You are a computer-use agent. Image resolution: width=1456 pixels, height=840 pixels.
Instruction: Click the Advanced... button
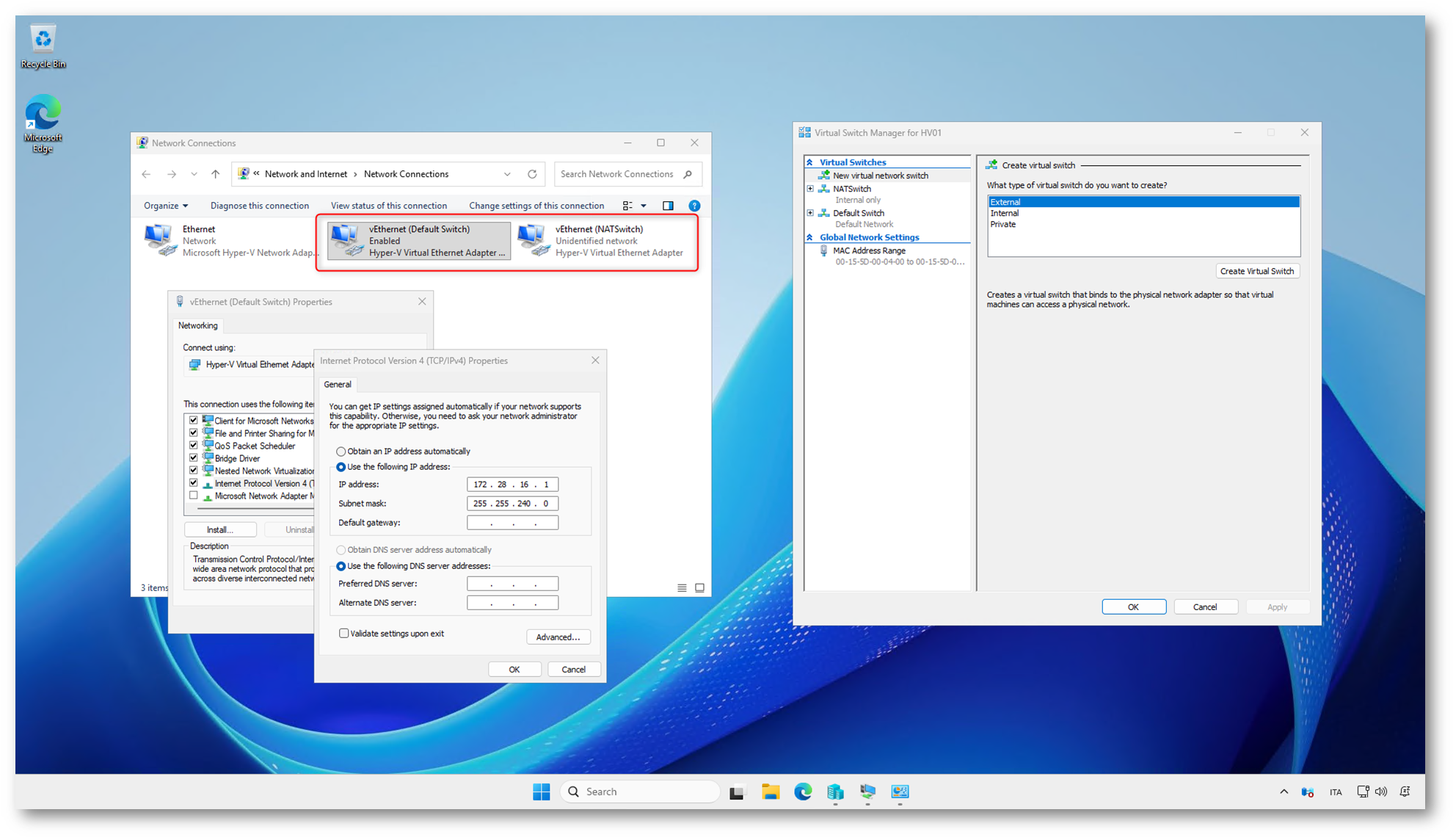pos(558,637)
